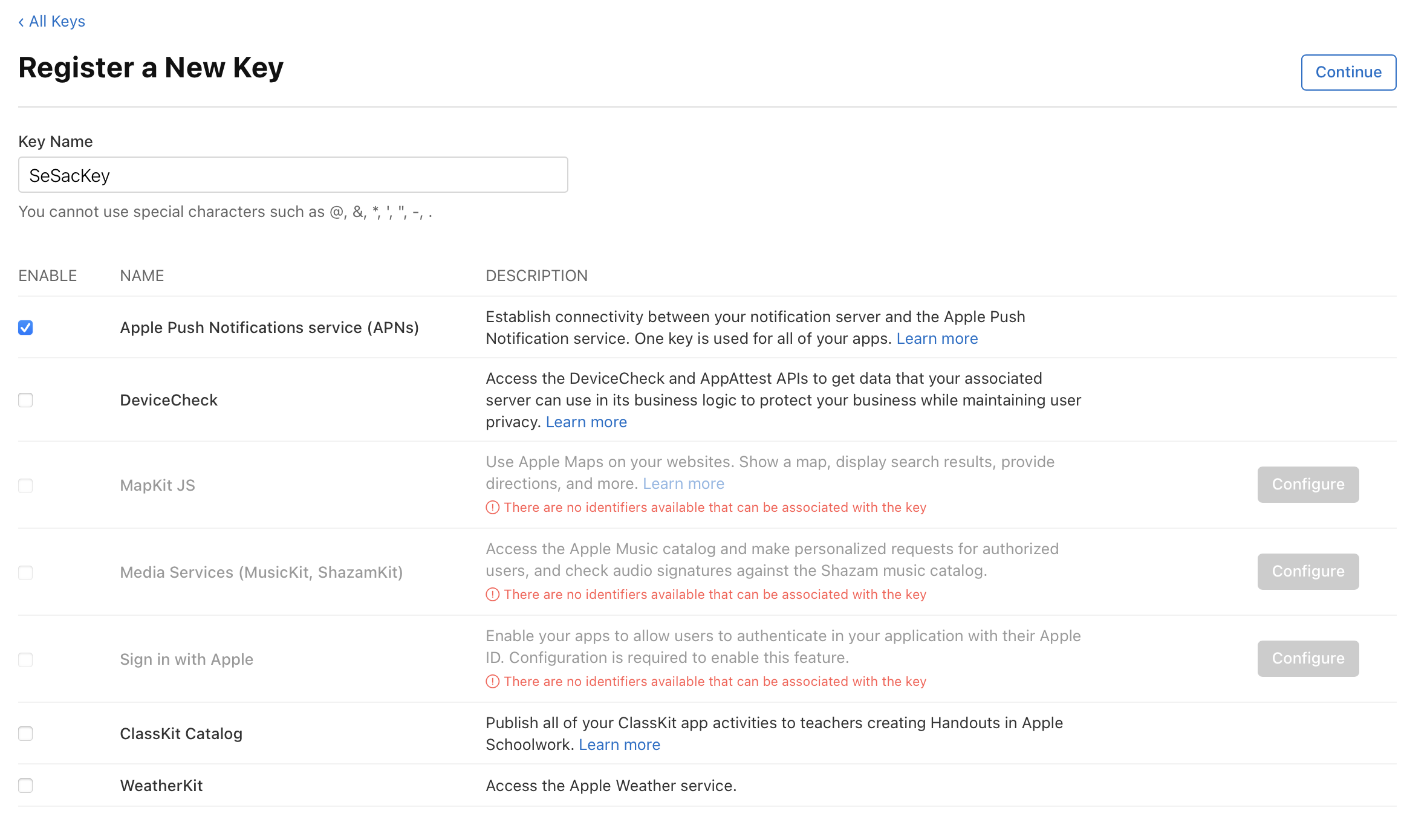This screenshot has width=1404, height=840.
Task: Enable the DeviceCheck checkbox
Action: (x=25, y=400)
